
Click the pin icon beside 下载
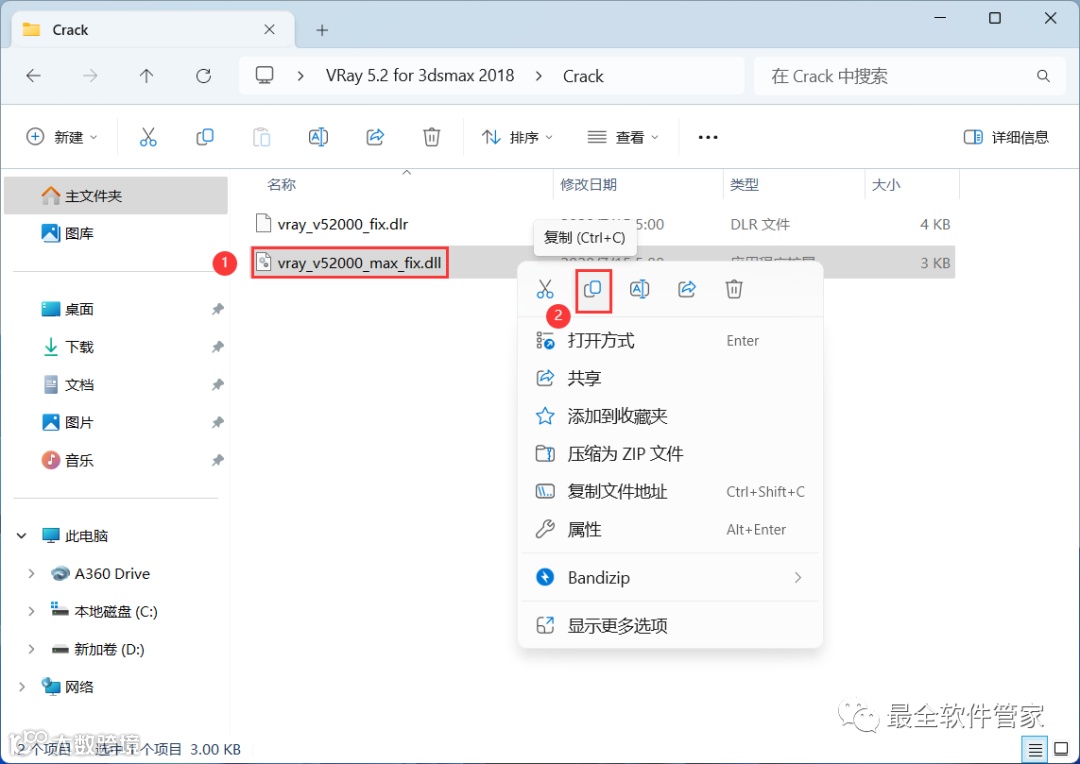click(x=218, y=347)
